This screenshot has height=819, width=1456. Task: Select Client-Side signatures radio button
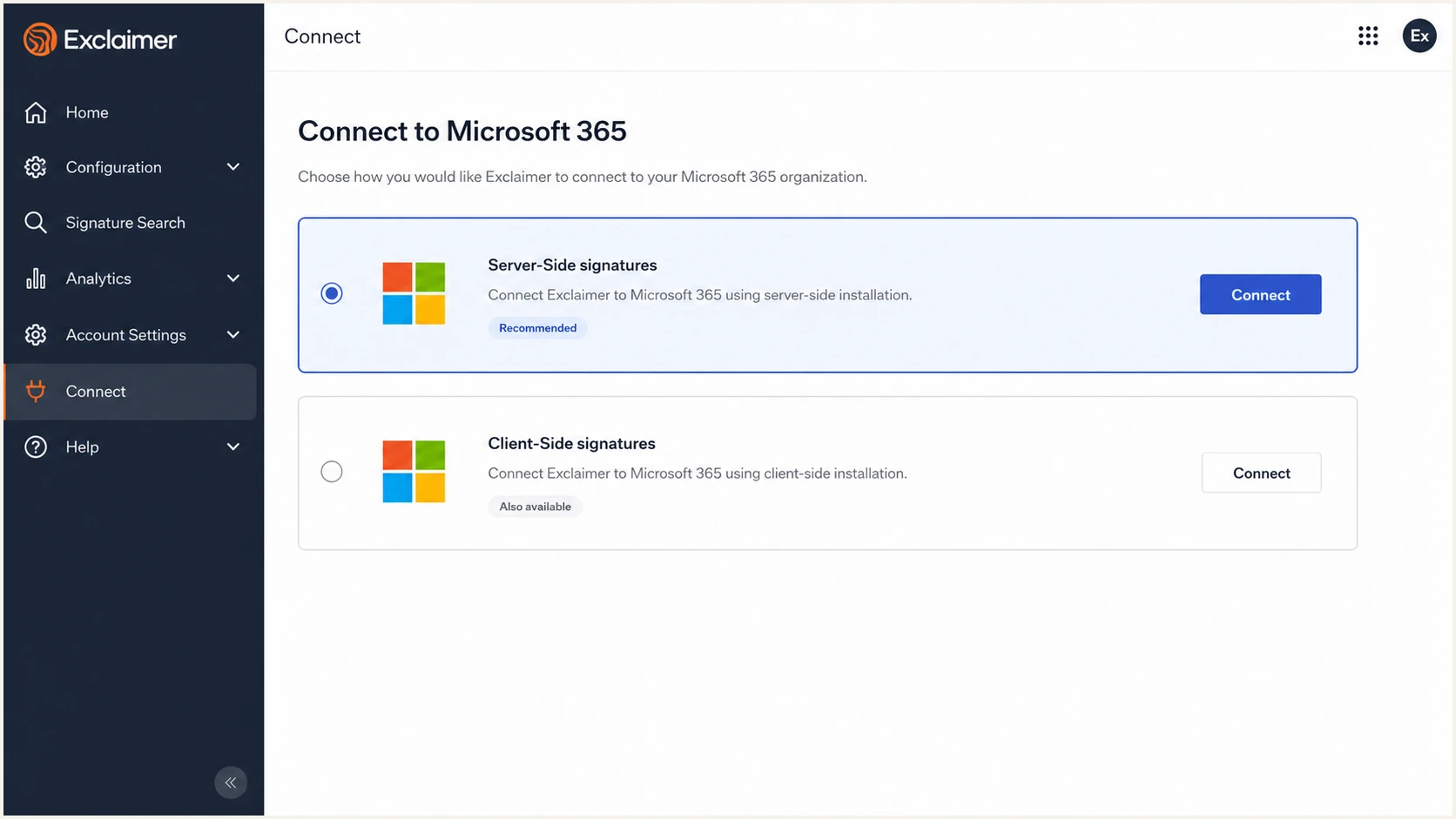(332, 472)
